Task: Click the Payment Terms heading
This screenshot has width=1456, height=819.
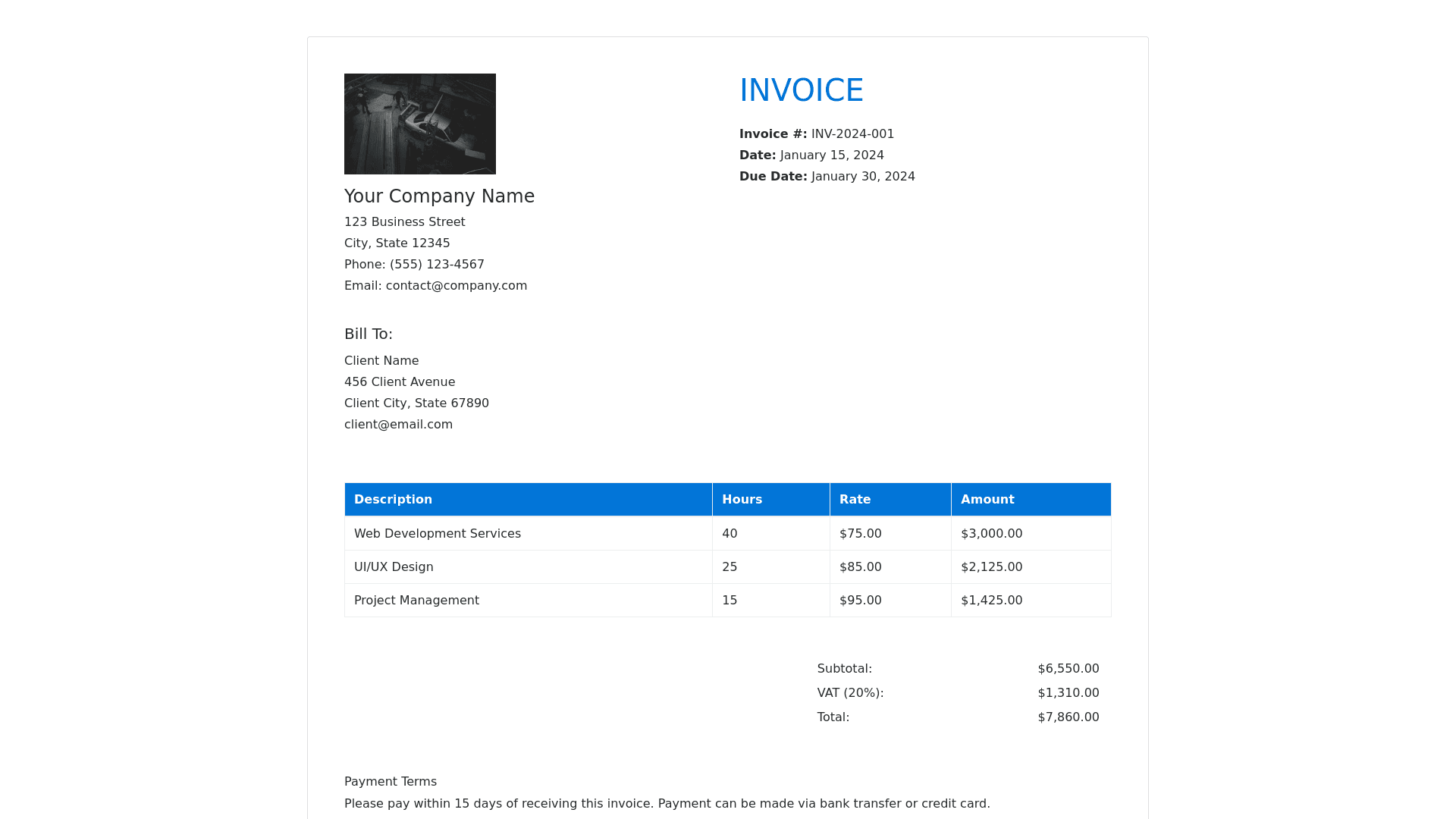Action: click(x=390, y=782)
